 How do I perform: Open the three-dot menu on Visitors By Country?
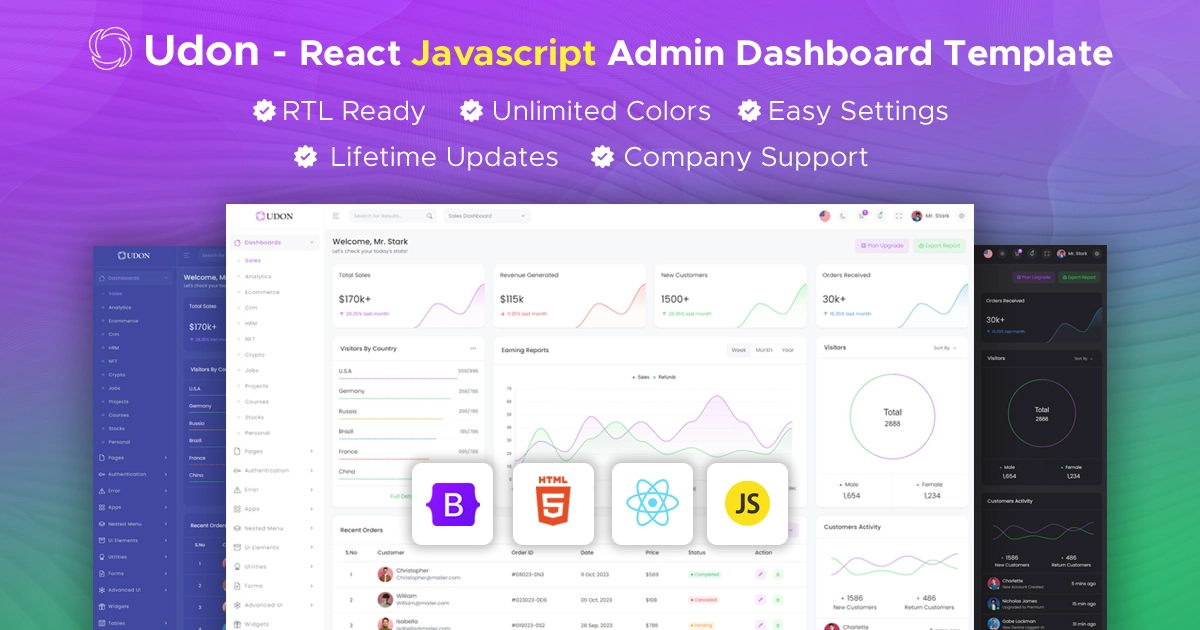tap(473, 348)
